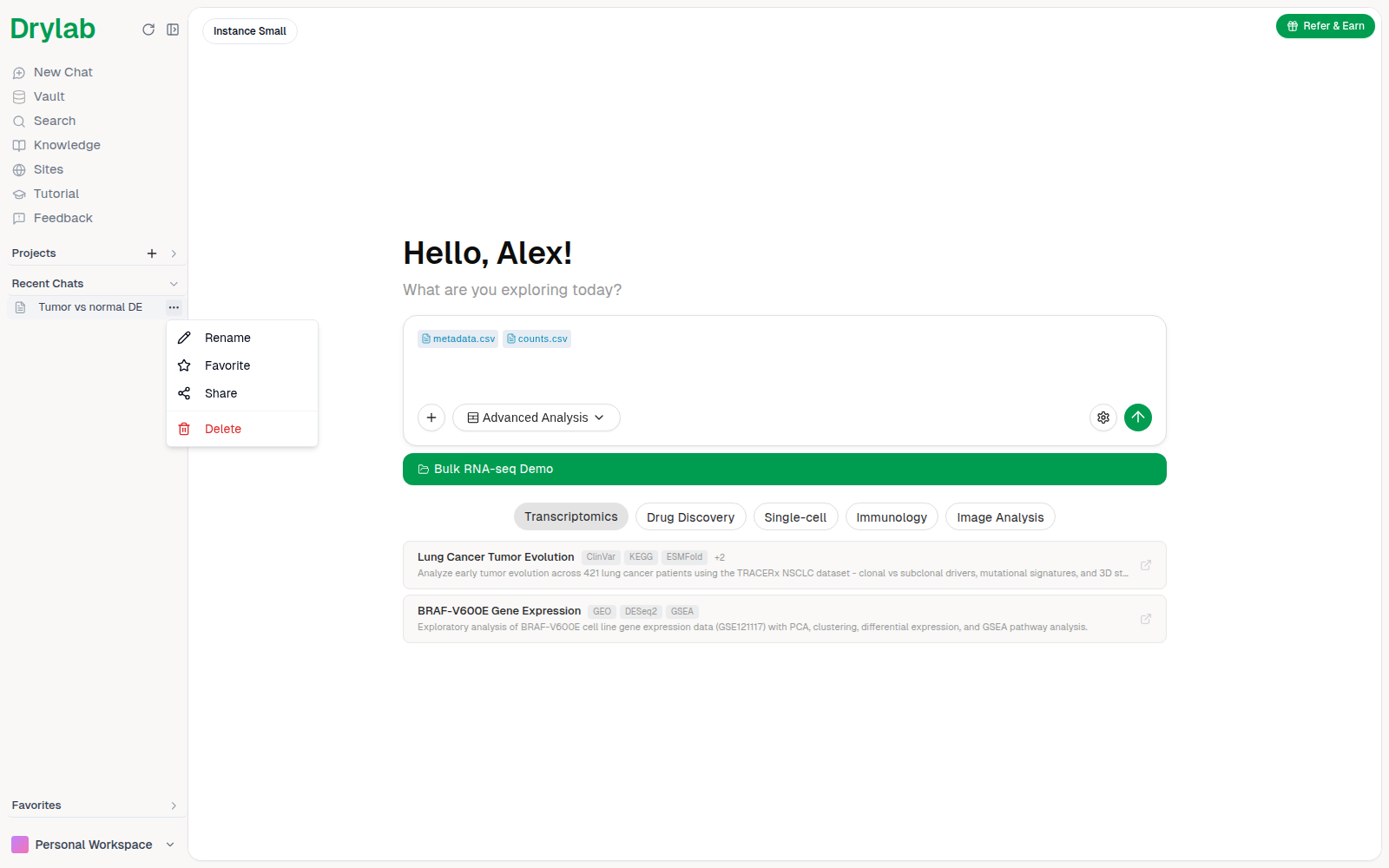1389x868 pixels.
Task: Click the counts.csv file chip
Action: (537, 339)
